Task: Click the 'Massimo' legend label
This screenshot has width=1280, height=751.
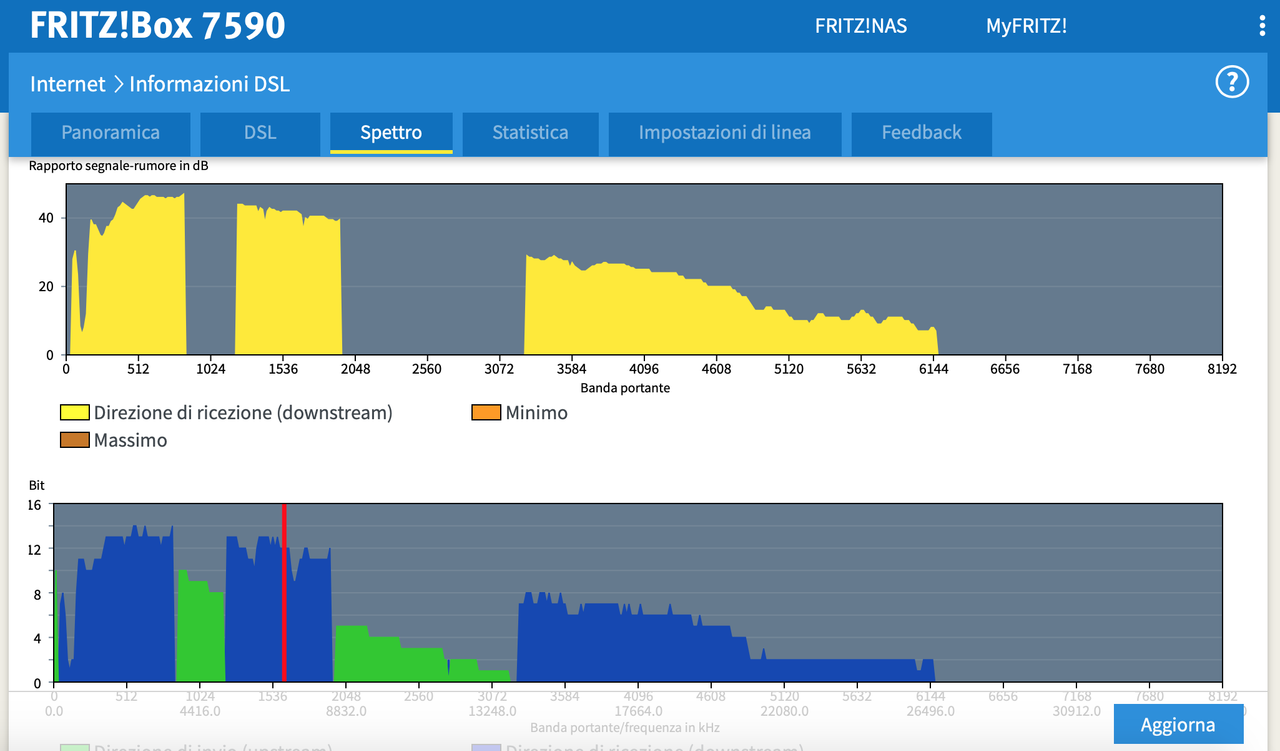Action: coord(131,440)
